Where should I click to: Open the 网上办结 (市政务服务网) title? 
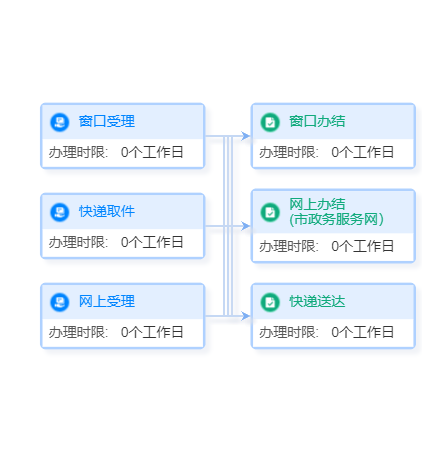pyautogui.click(x=336, y=212)
